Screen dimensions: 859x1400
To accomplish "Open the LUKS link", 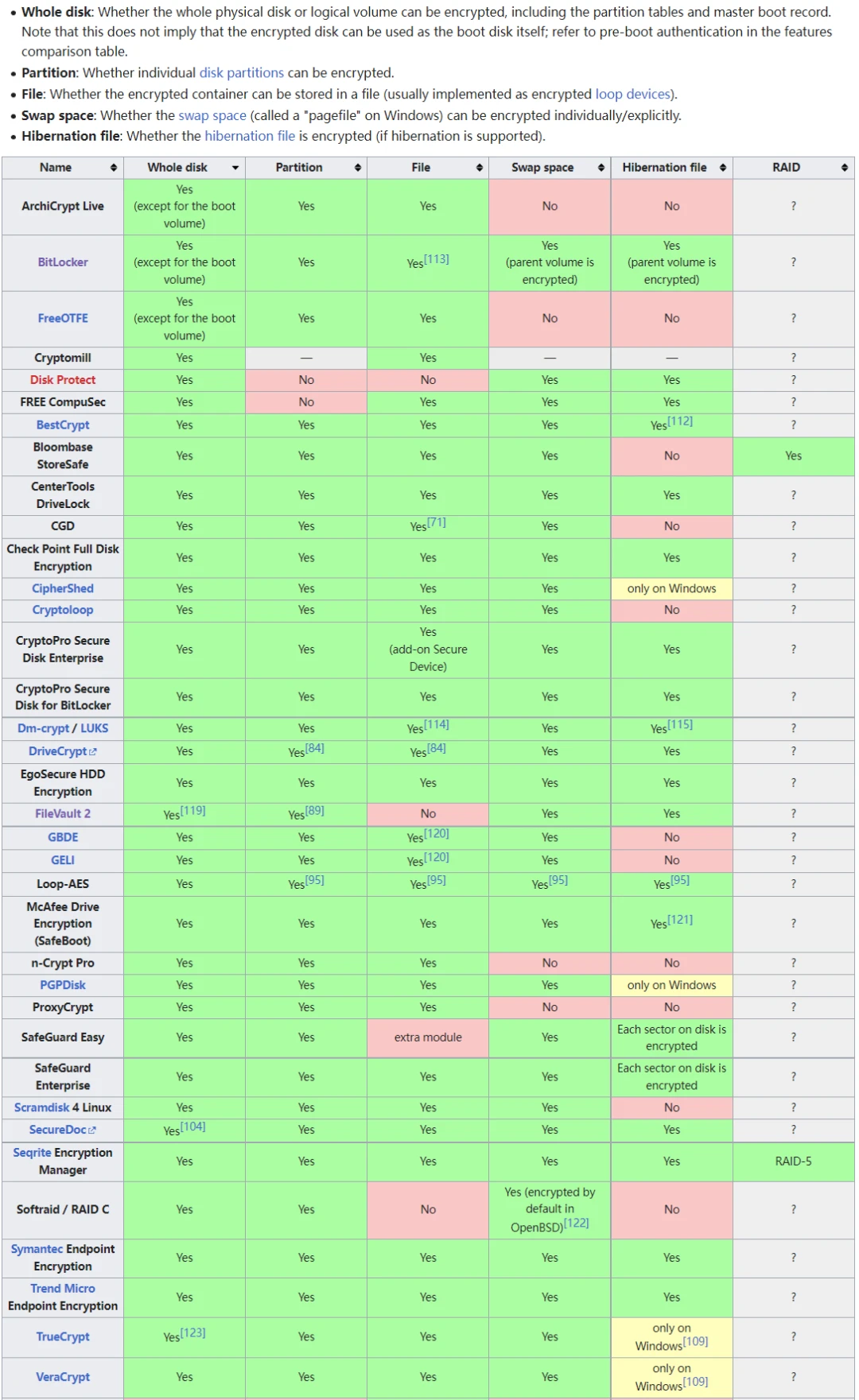I will coord(94,728).
